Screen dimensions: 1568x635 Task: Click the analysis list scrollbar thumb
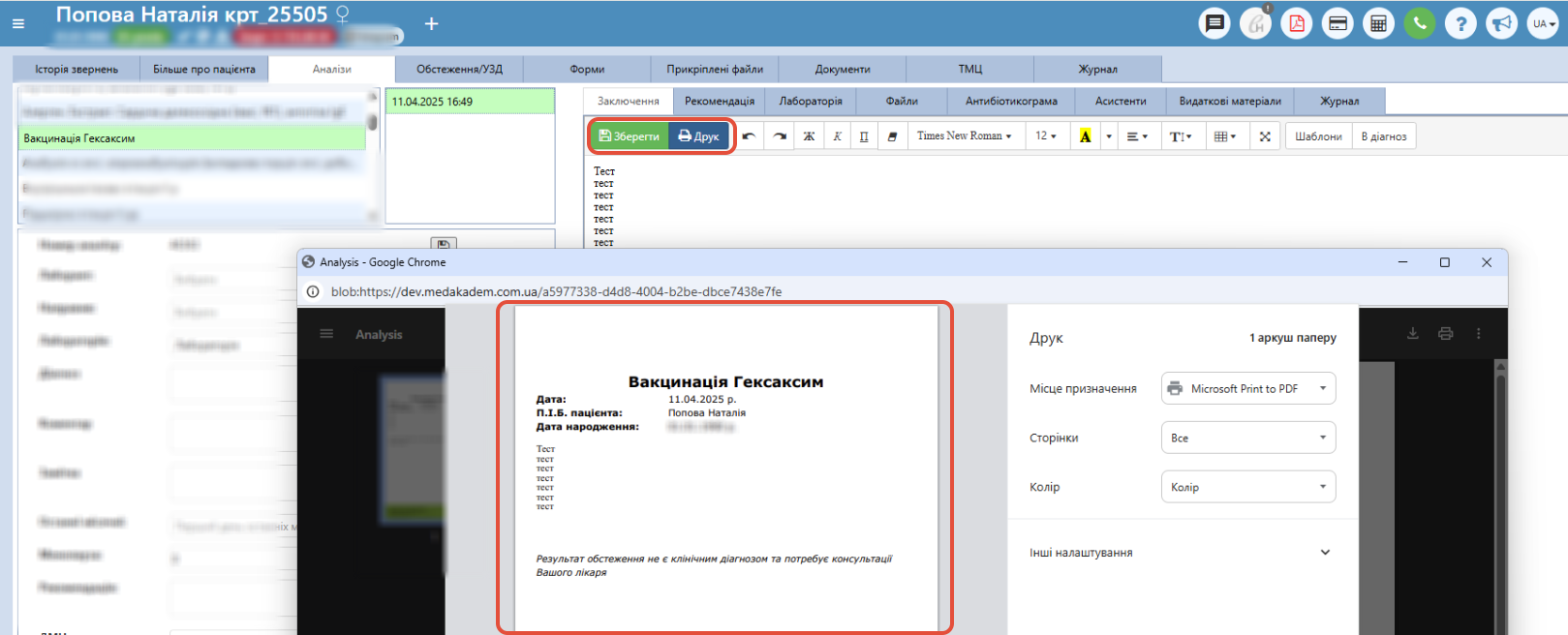tap(372, 122)
